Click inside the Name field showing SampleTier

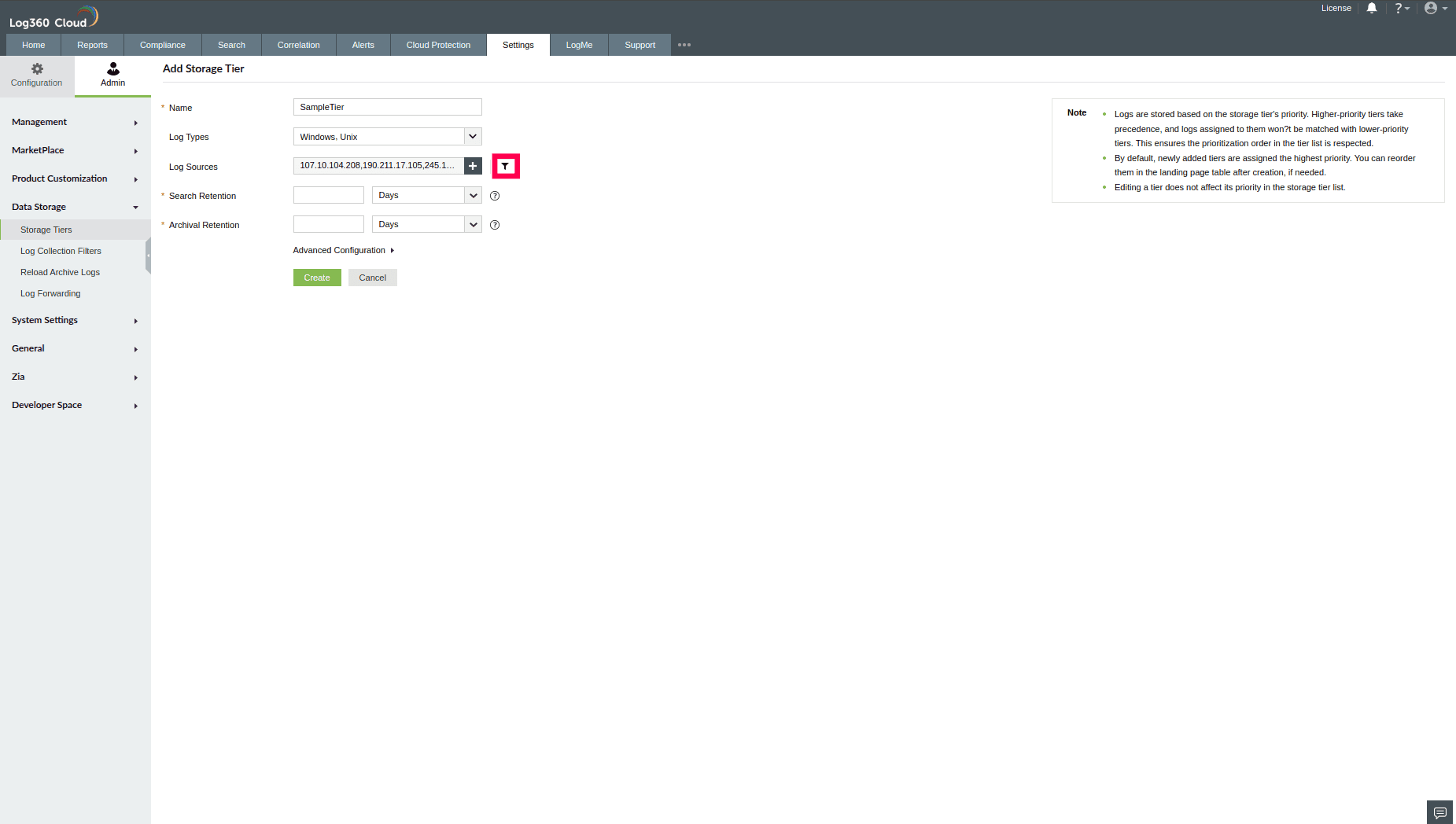[387, 107]
